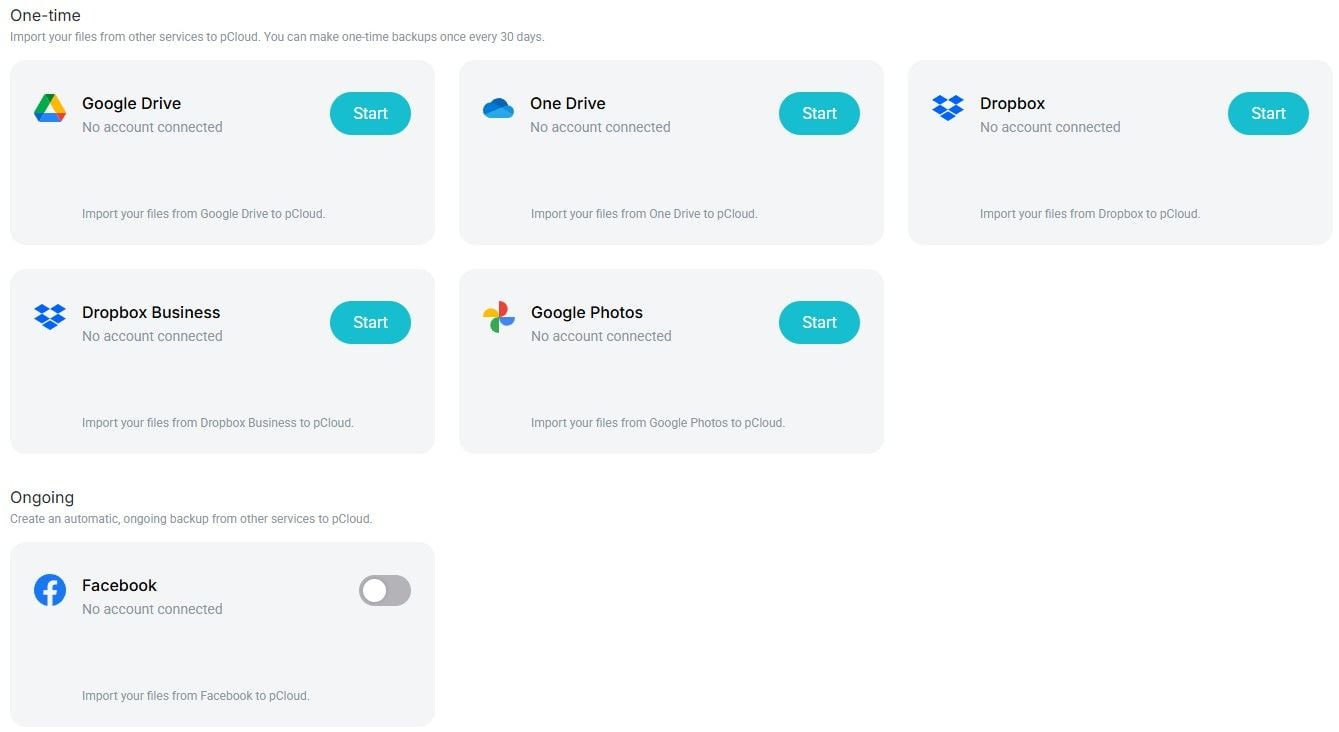Click the Google Drive icon
Image resolution: width=1339 pixels, height=732 pixels.
coord(49,107)
